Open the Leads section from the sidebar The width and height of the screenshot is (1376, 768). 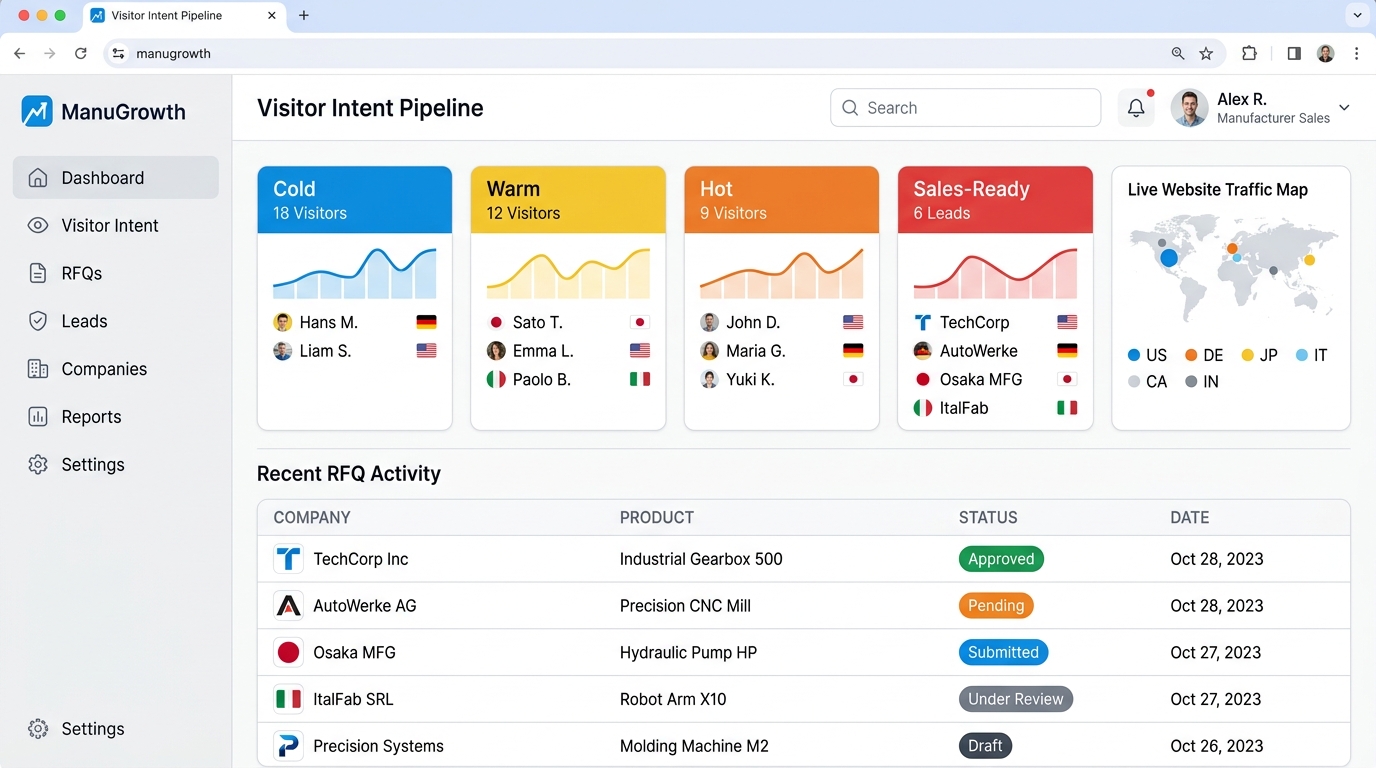tap(36, 321)
